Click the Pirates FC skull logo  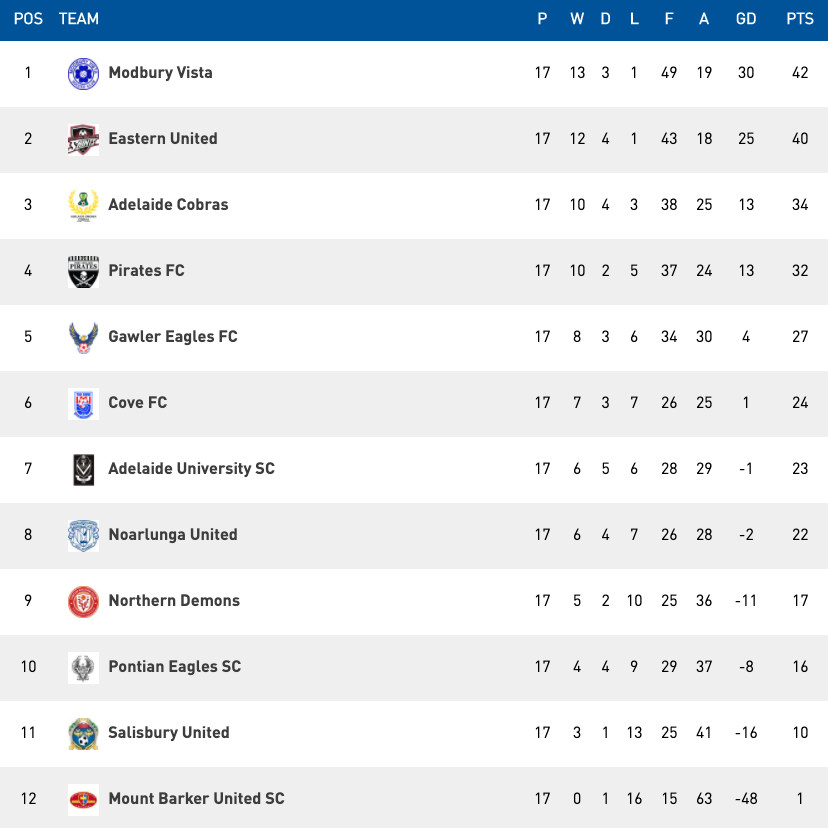click(x=83, y=271)
